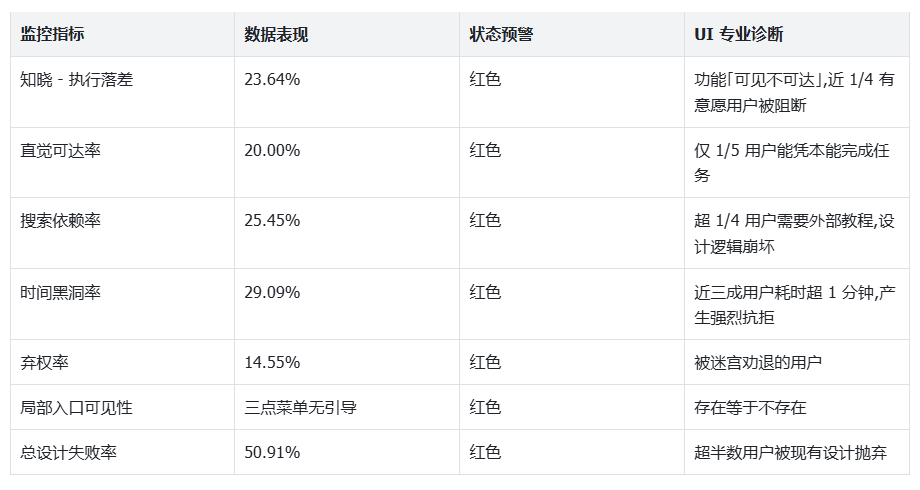920x490 pixels.
Task: Click the 状态预警 column header
Action: [x=501, y=35]
